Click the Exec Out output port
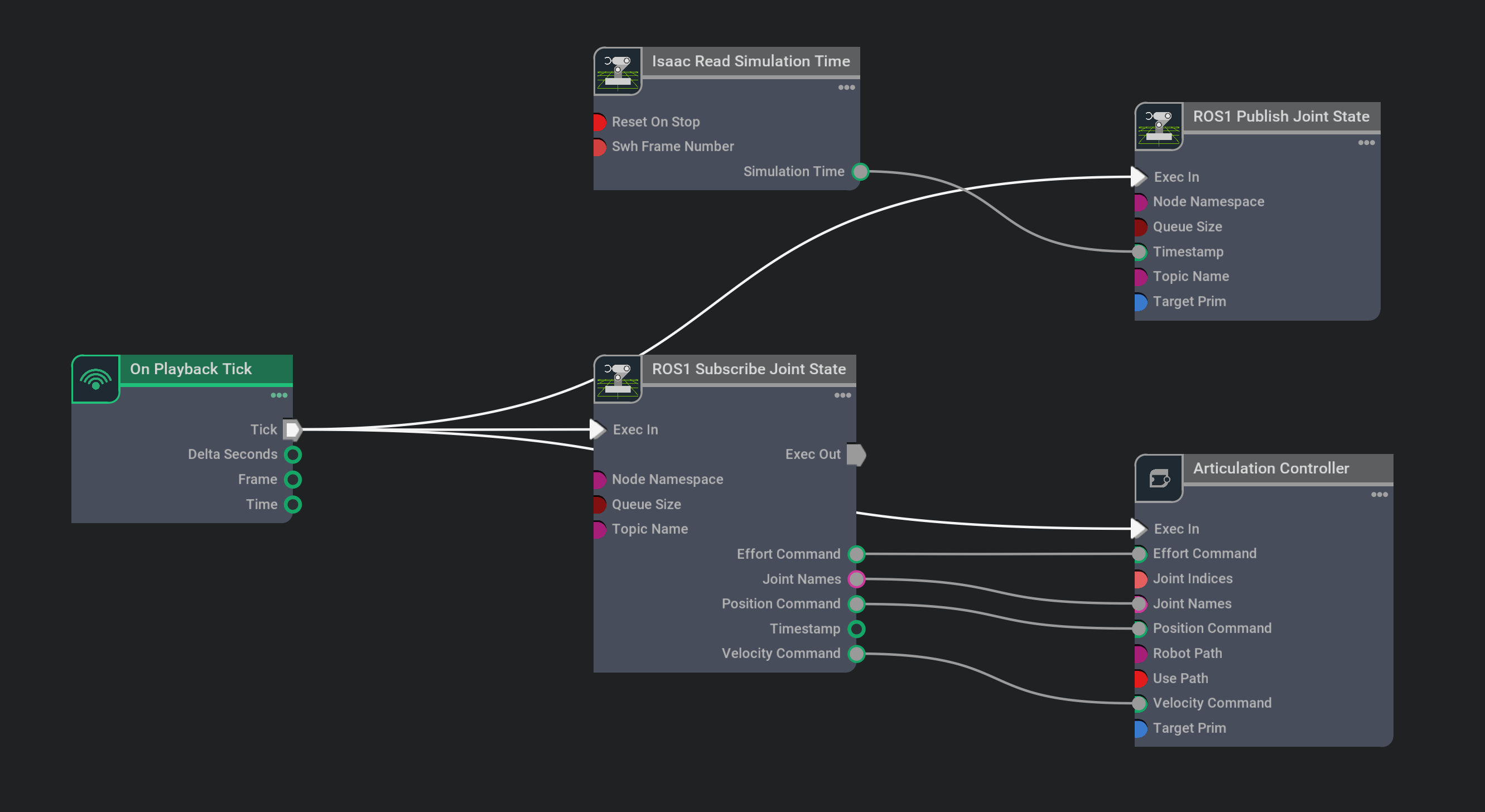 [856, 455]
